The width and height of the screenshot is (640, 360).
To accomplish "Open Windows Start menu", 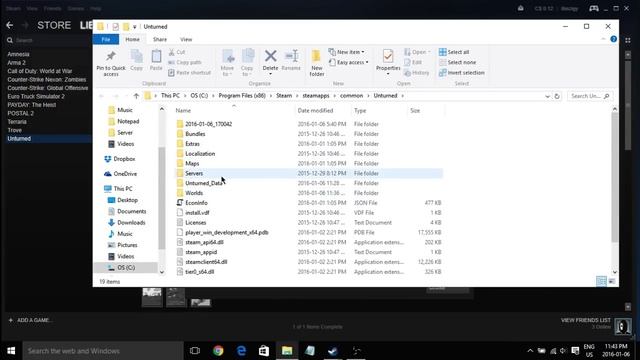I will (x=11, y=351).
